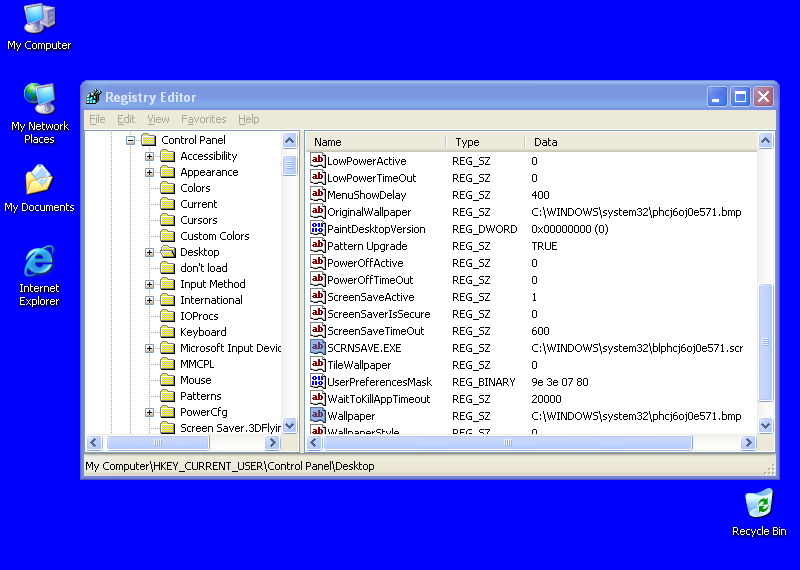The width and height of the screenshot is (800, 570).
Task: Click the PowerOffTimeOut value icon
Action: pos(317,279)
